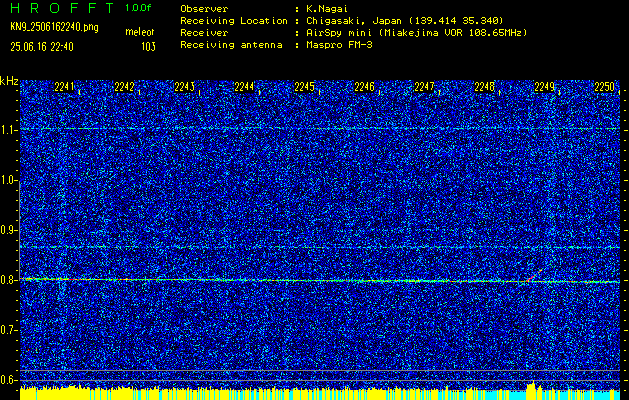Viewport: 629px width, 400px height.
Task: Click the Receiving antenna Maspro FM-3 value
Action: 339,45
